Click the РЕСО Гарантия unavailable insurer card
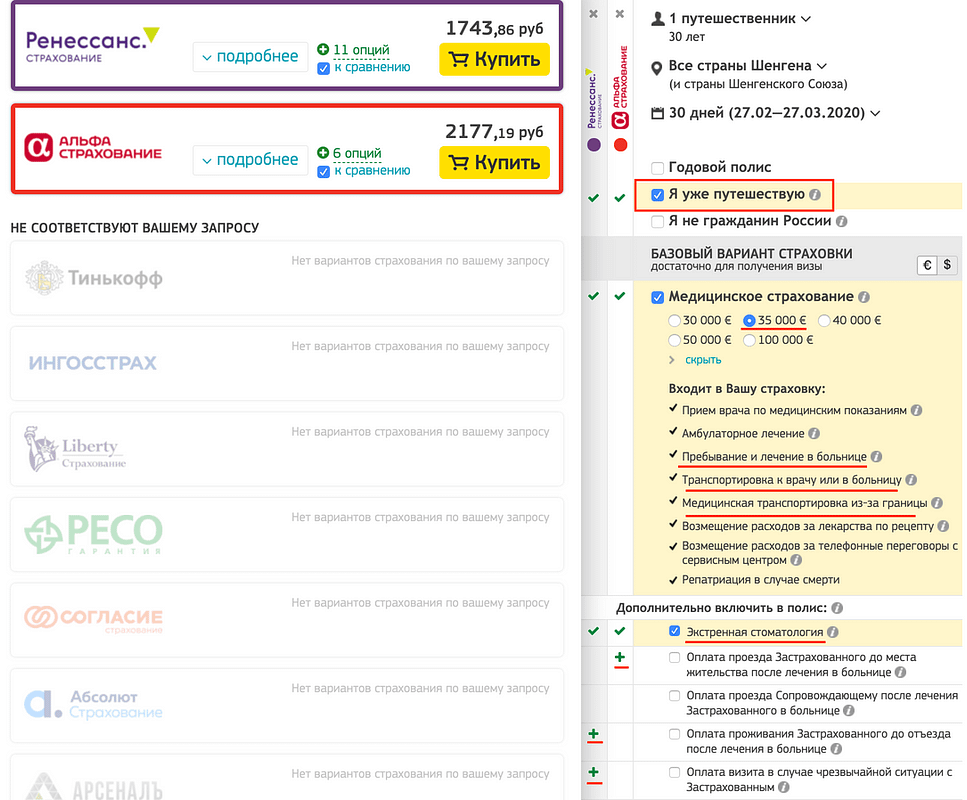967x800 pixels. click(x=287, y=535)
